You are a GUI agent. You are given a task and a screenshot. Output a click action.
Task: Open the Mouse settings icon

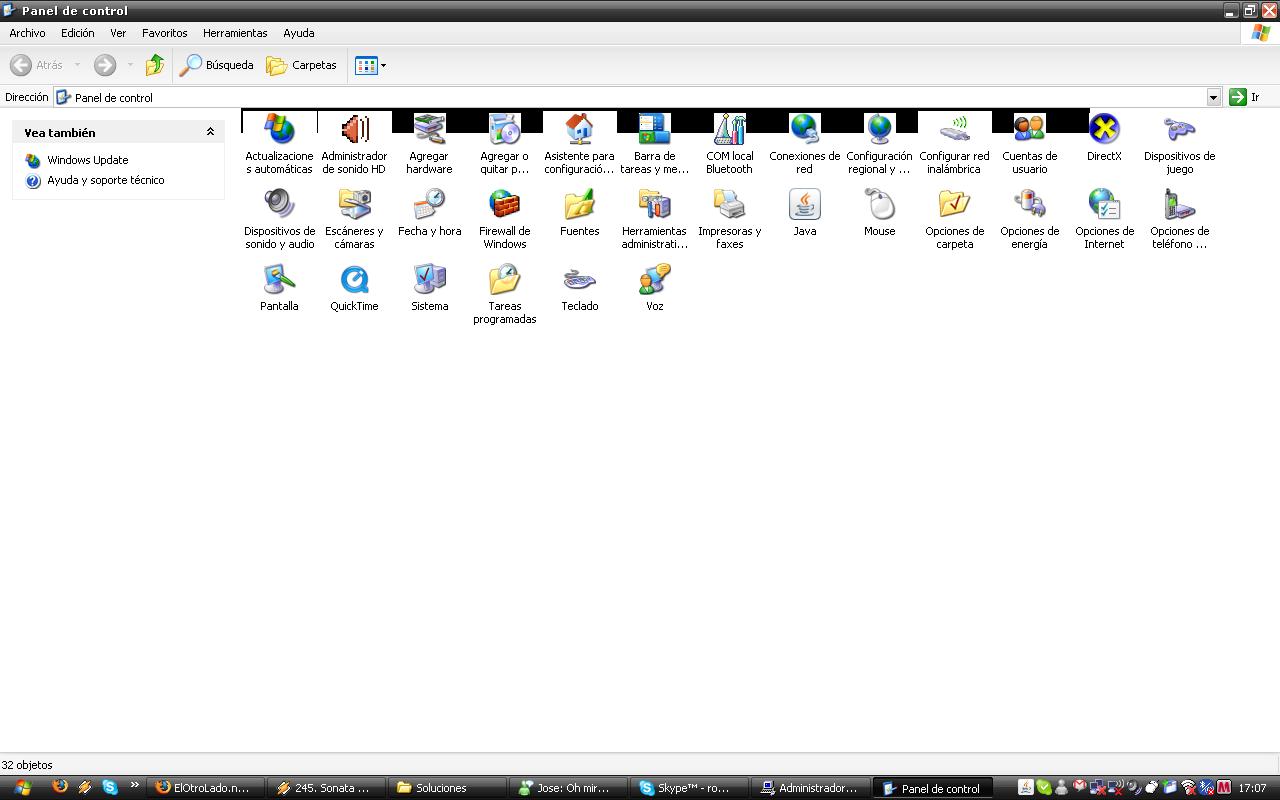879,205
